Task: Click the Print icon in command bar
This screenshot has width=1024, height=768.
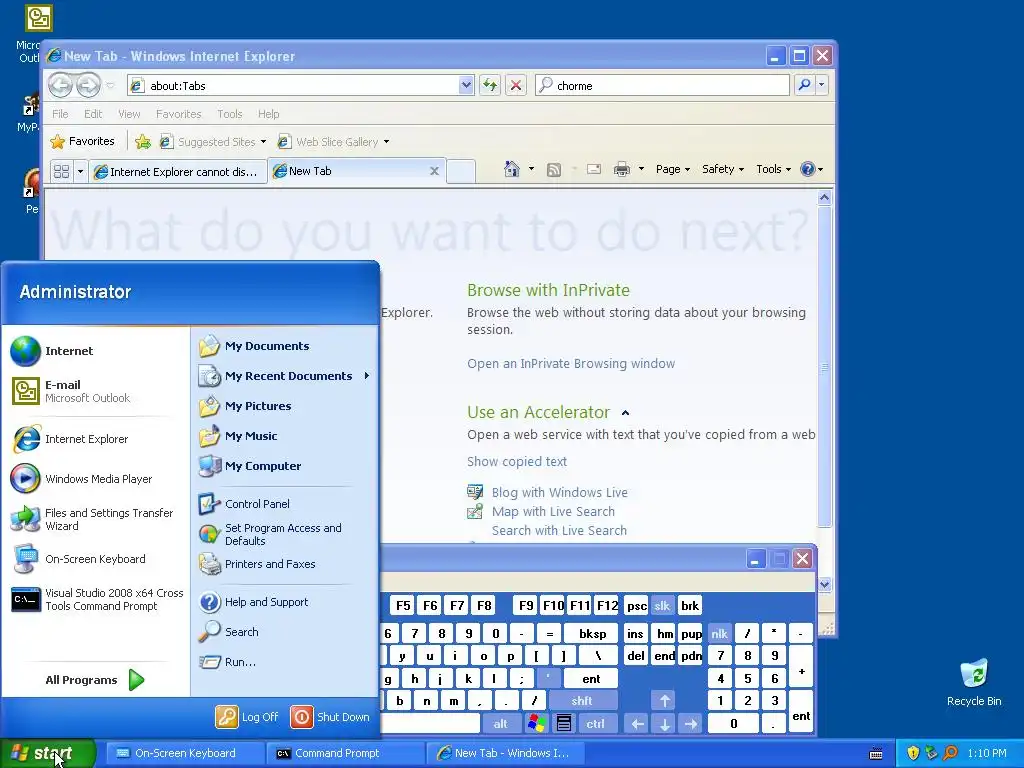Action: pos(622,170)
